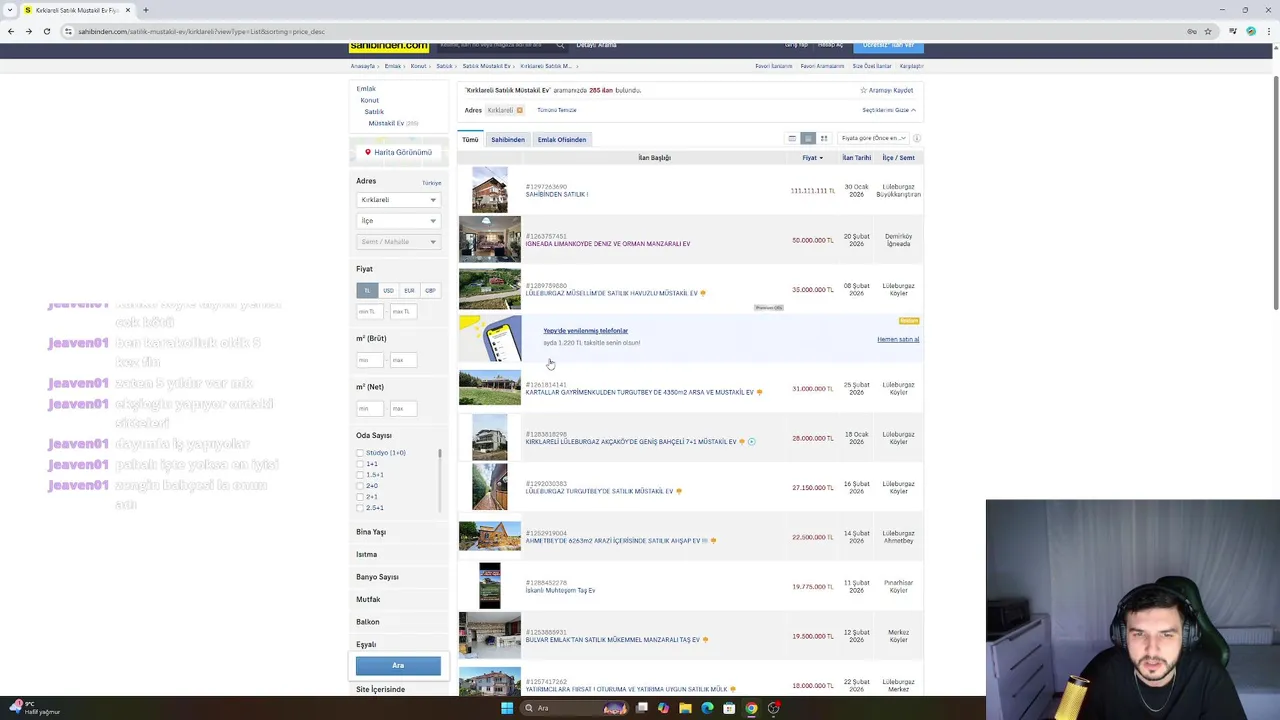Sort by İlan Tarihi column header
The image size is (1280, 720).
click(x=856, y=158)
